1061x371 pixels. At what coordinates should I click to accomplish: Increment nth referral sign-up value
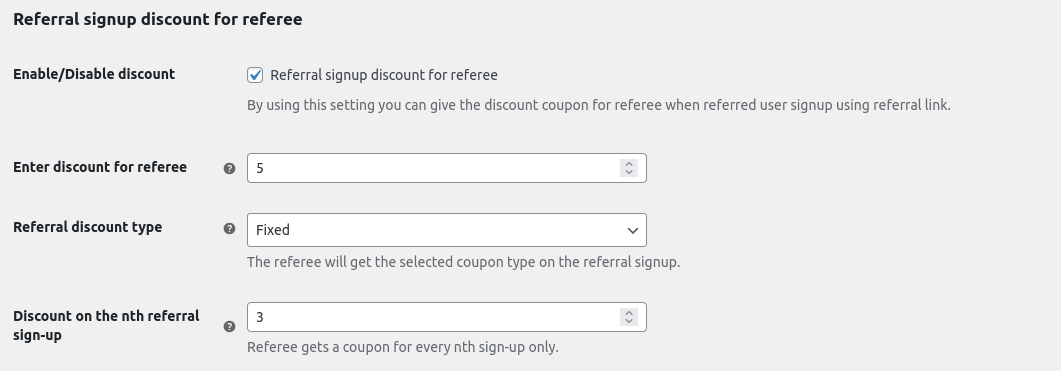point(629,313)
